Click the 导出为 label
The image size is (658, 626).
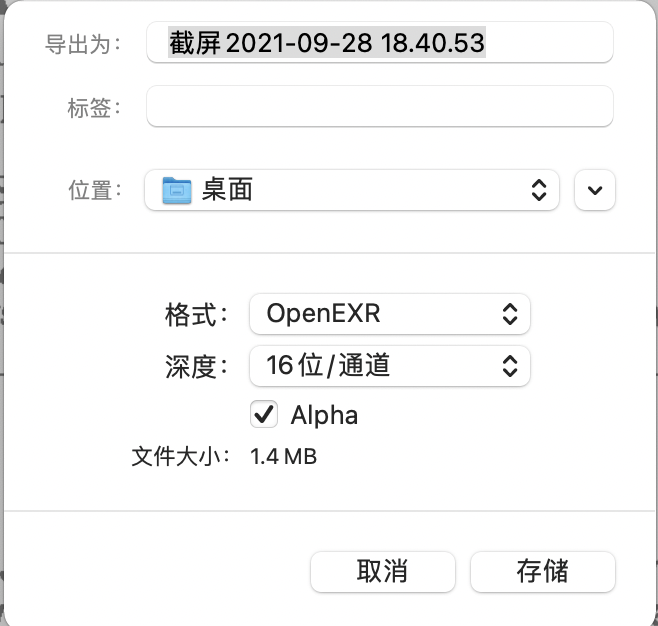tap(83, 44)
